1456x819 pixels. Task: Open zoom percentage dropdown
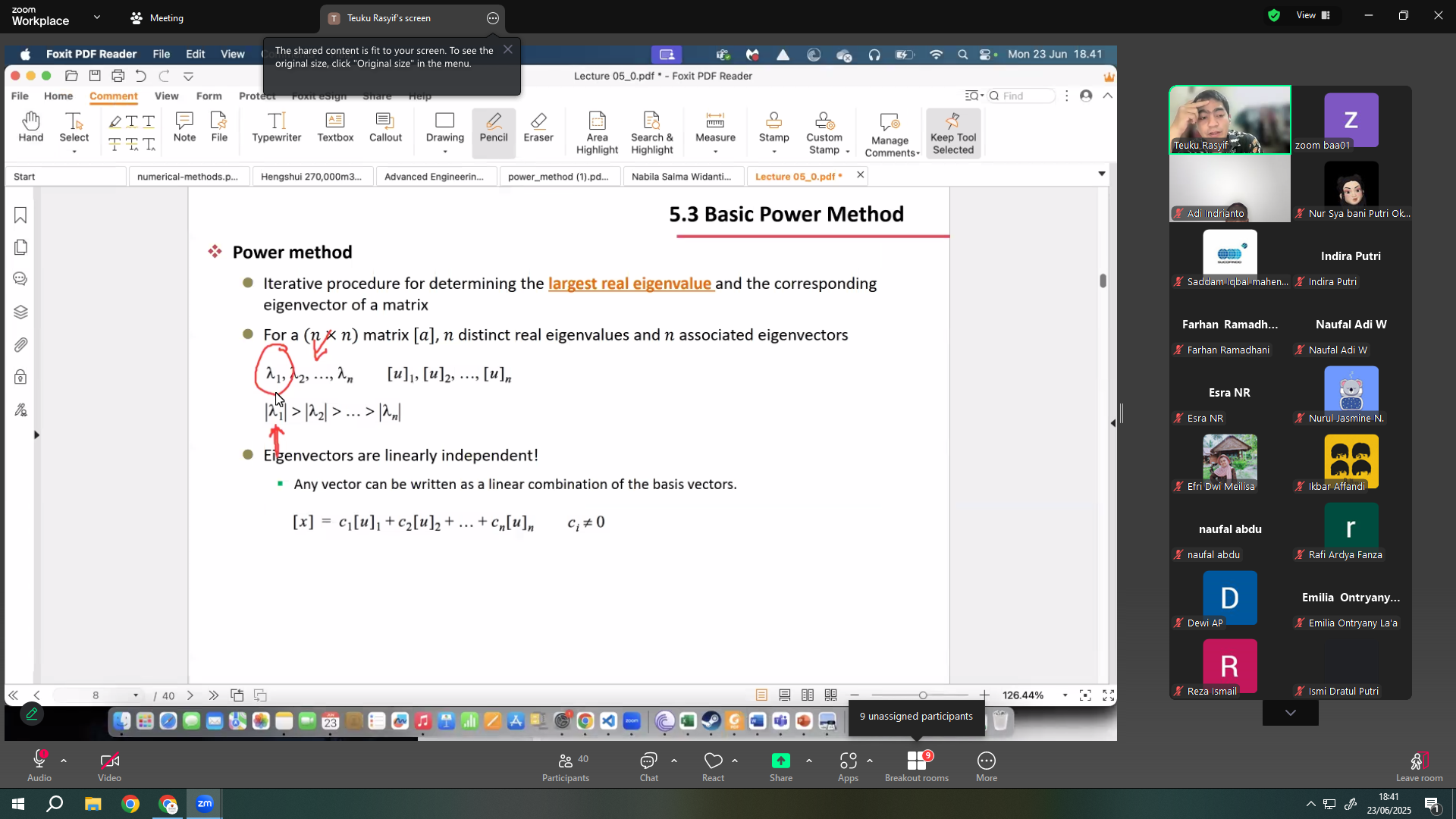click(x=1065, y=695)
